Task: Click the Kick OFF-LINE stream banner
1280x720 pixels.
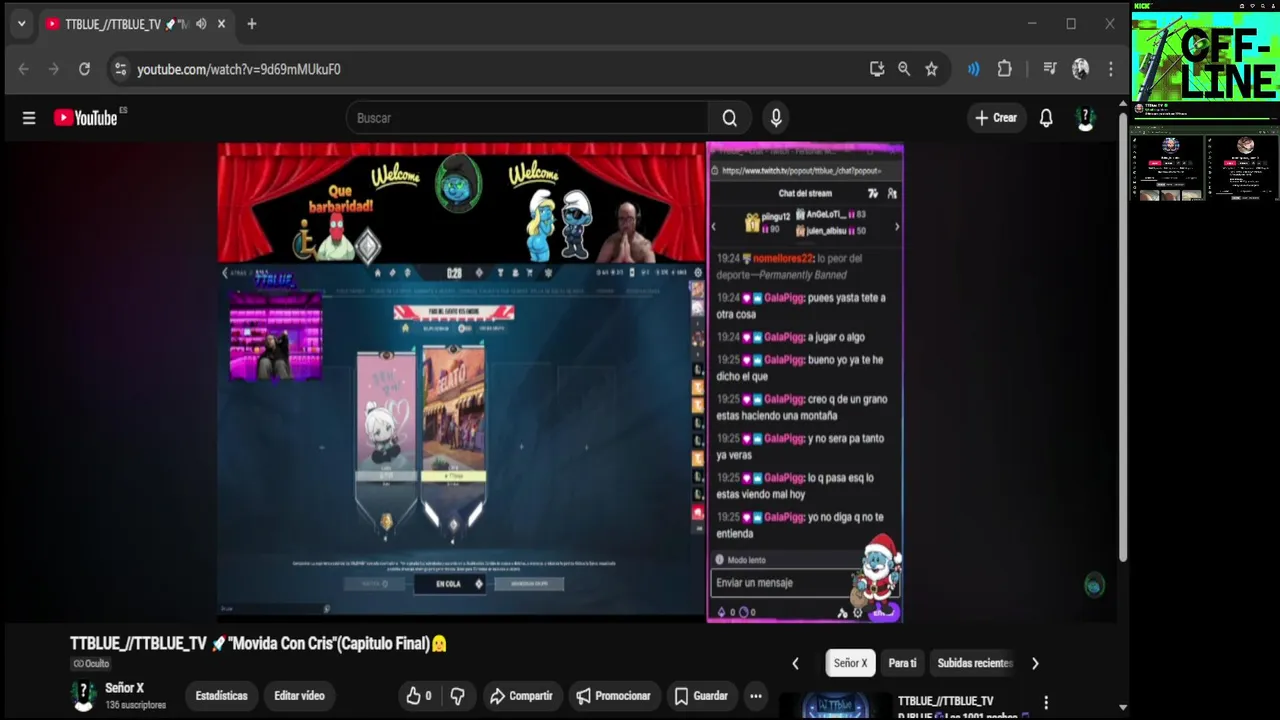Action: coord(1205,56)
